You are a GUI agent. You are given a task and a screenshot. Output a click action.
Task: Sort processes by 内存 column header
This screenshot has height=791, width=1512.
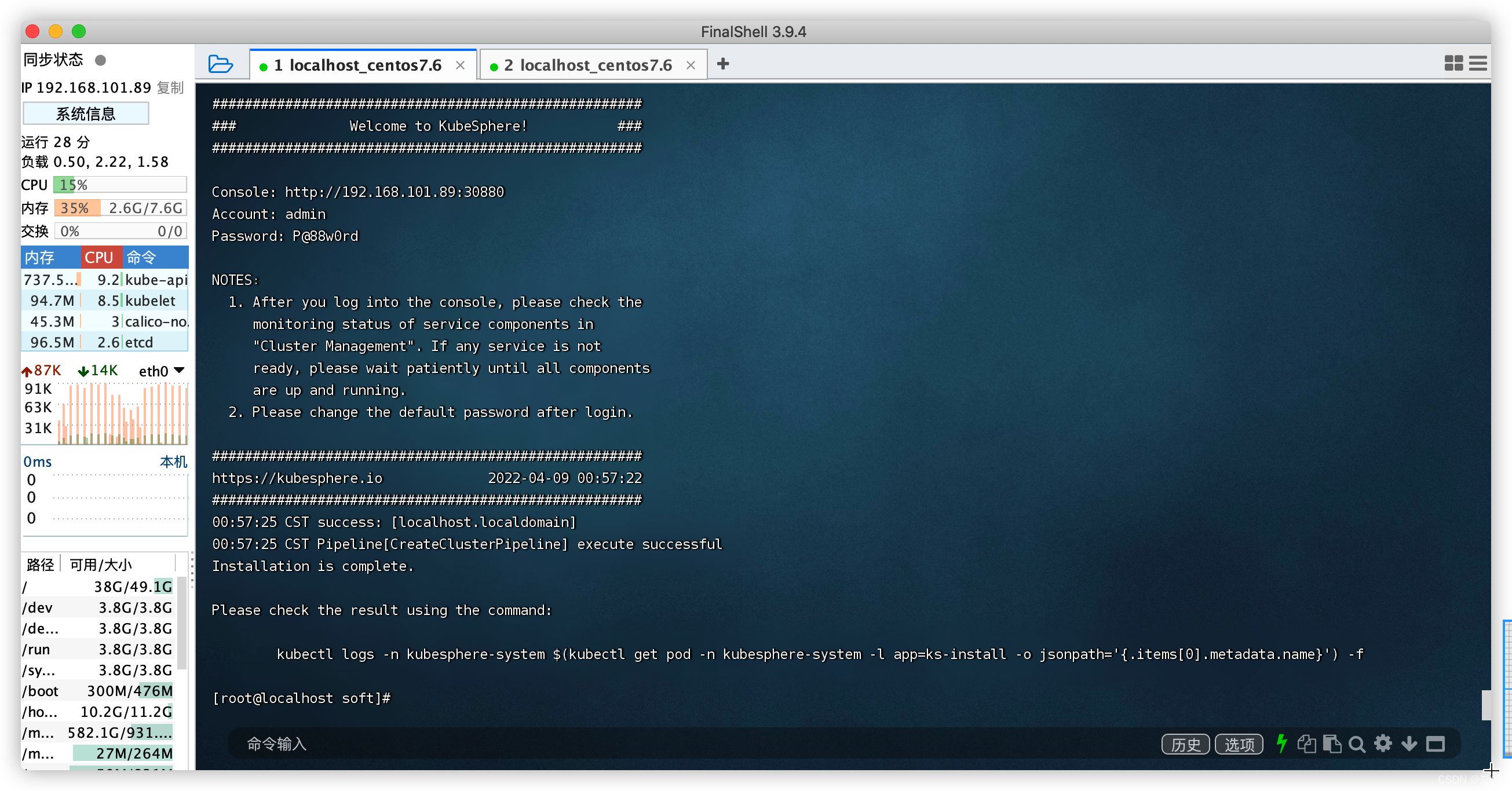tap(40, 257)
